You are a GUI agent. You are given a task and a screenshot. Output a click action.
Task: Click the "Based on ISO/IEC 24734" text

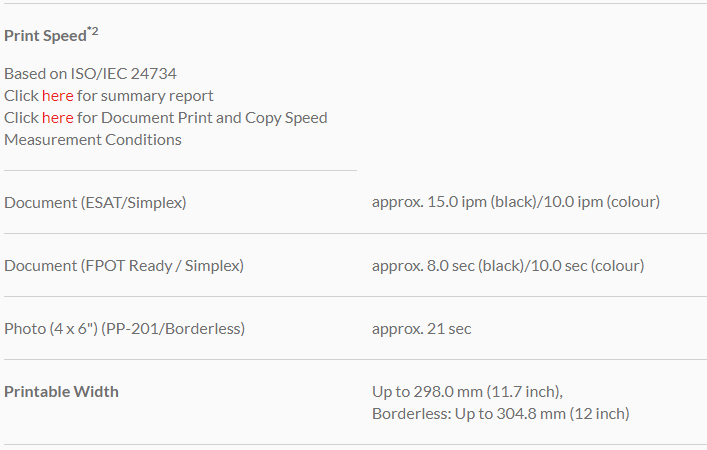[91, 74]
